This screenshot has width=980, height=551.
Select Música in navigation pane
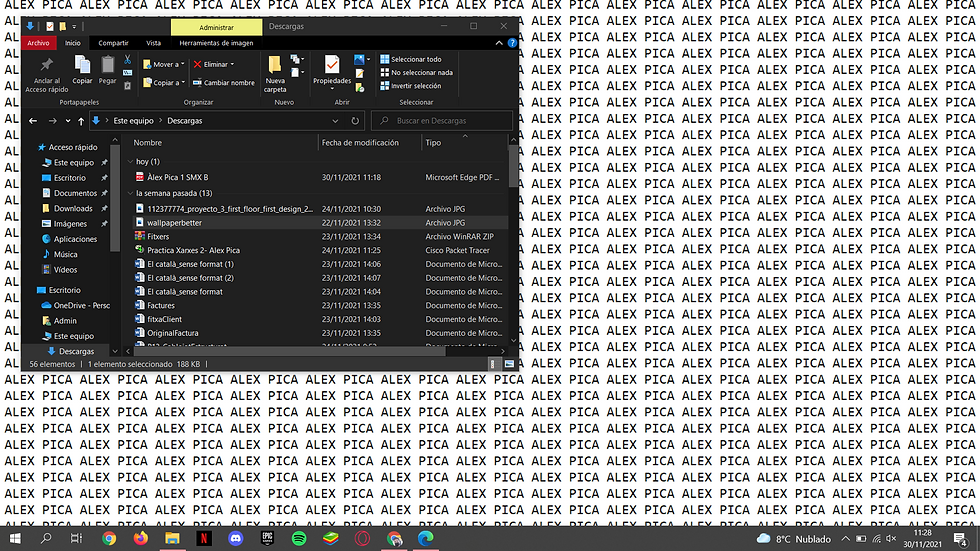tap(66, 254)
